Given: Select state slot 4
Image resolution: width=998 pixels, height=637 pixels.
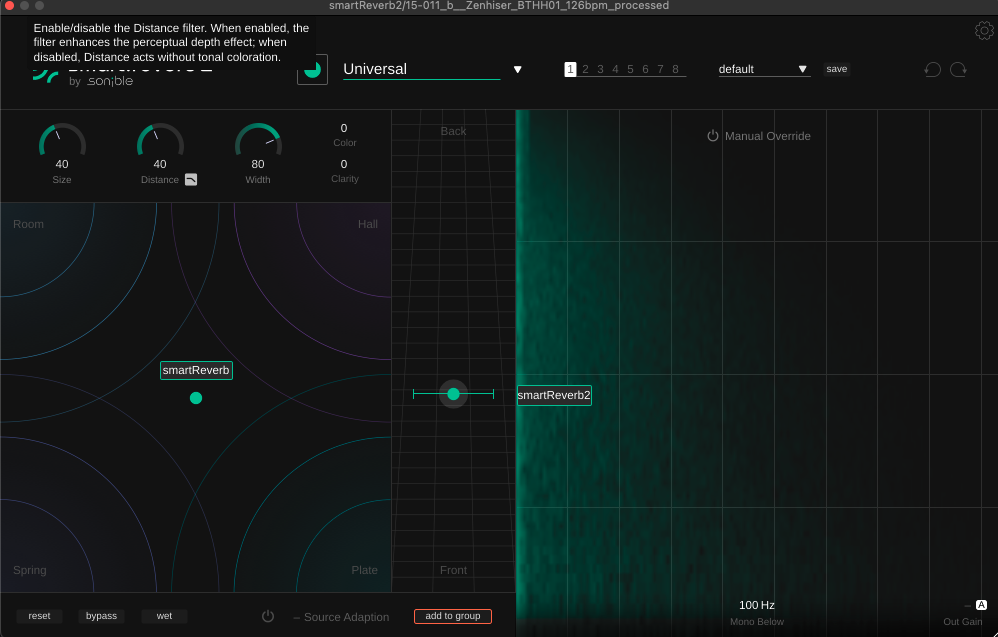Looking at the screenshot, I should coord(615,69).
